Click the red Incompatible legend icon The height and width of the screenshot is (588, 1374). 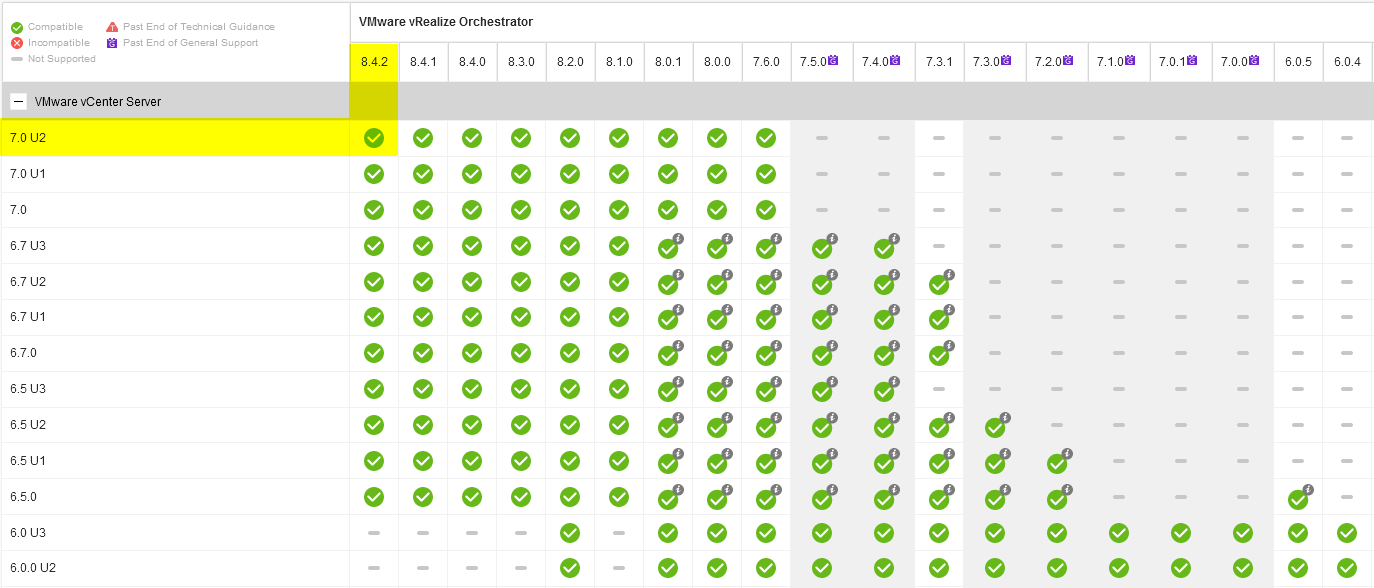(17, 43)
